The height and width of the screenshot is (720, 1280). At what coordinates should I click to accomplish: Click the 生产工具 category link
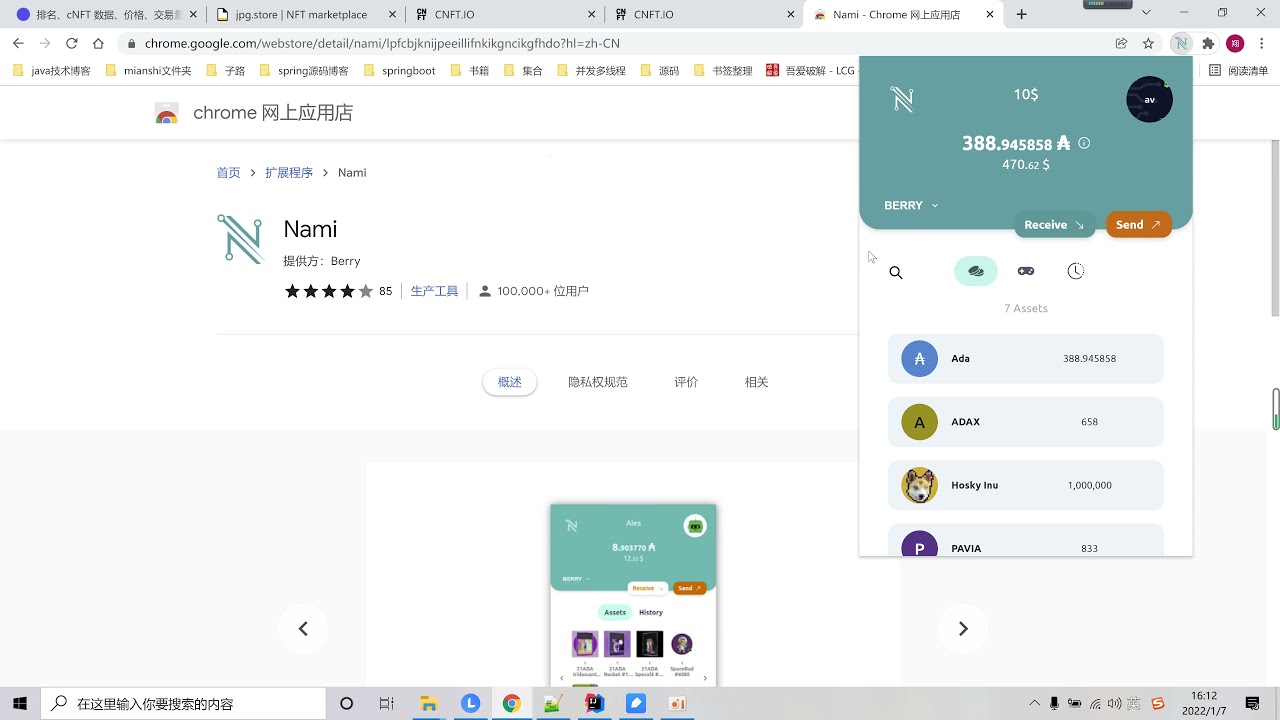click(434, 291)
